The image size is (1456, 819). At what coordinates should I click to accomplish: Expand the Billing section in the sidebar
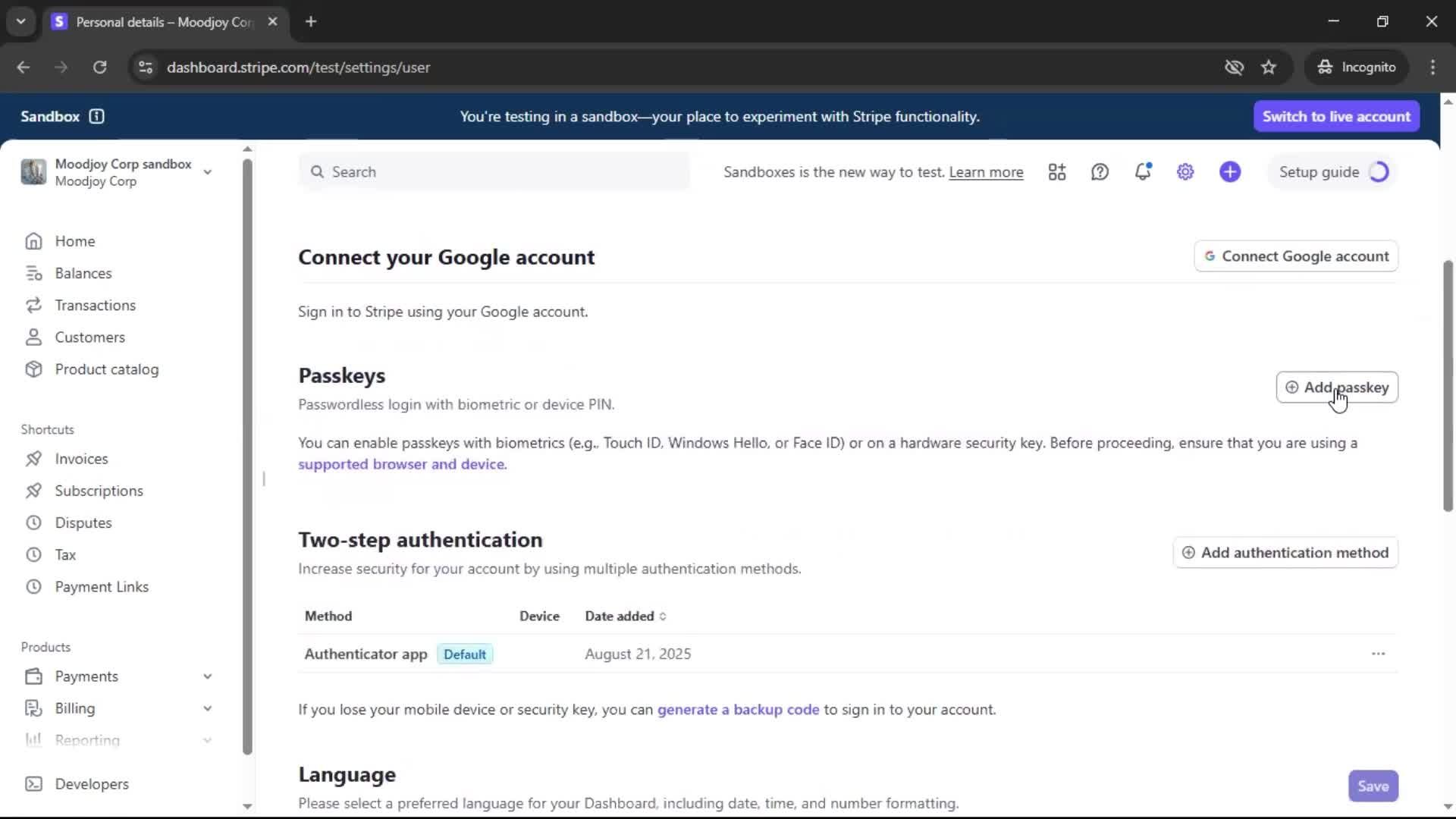[206, 708]
